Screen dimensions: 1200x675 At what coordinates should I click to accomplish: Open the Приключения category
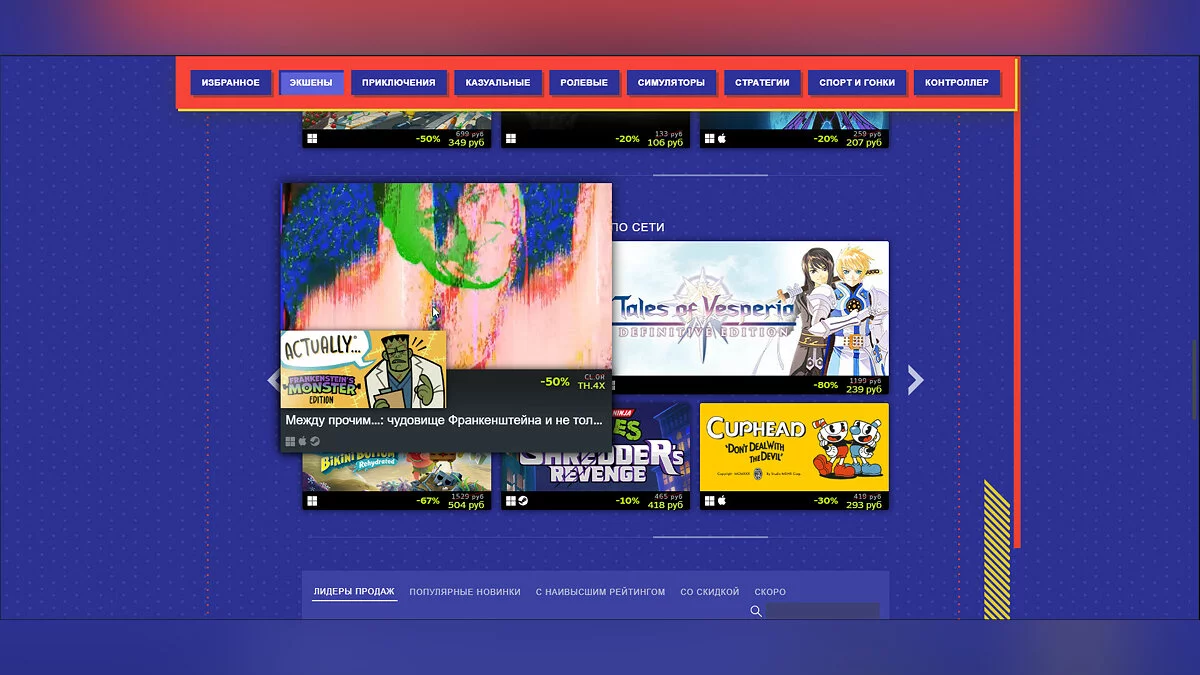[398, 83]
